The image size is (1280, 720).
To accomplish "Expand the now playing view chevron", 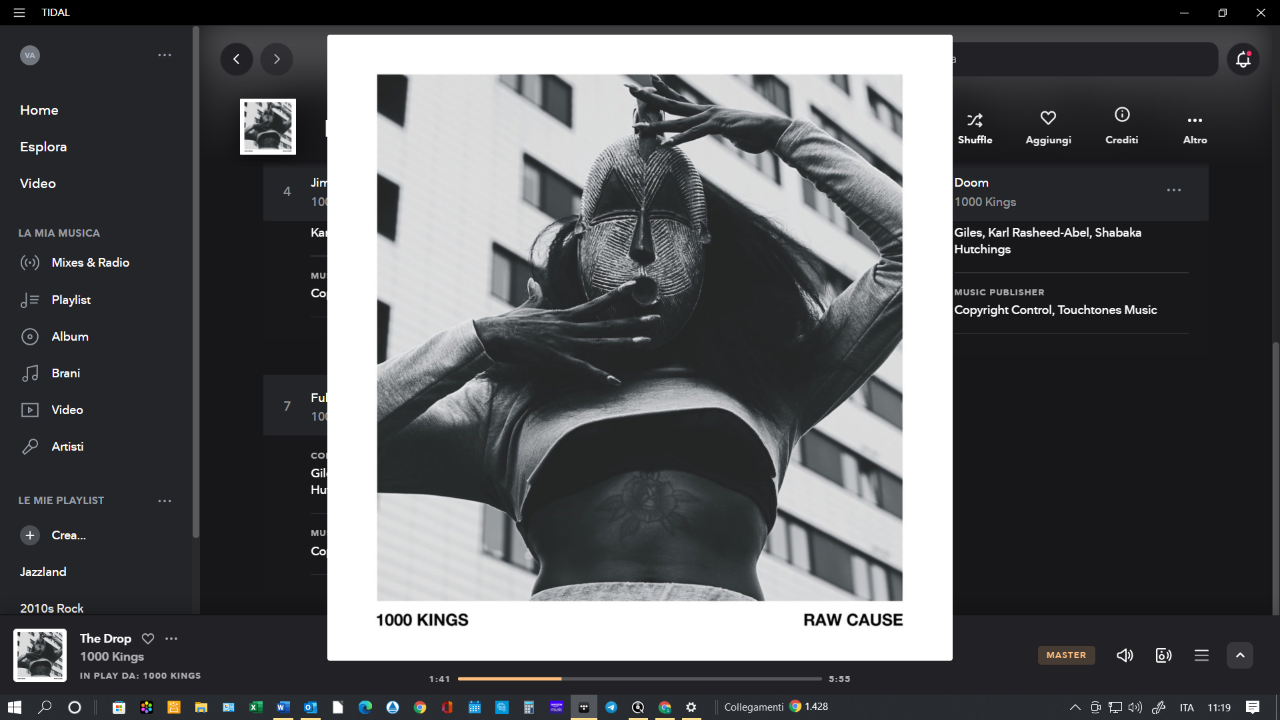I will point(1240,655).
